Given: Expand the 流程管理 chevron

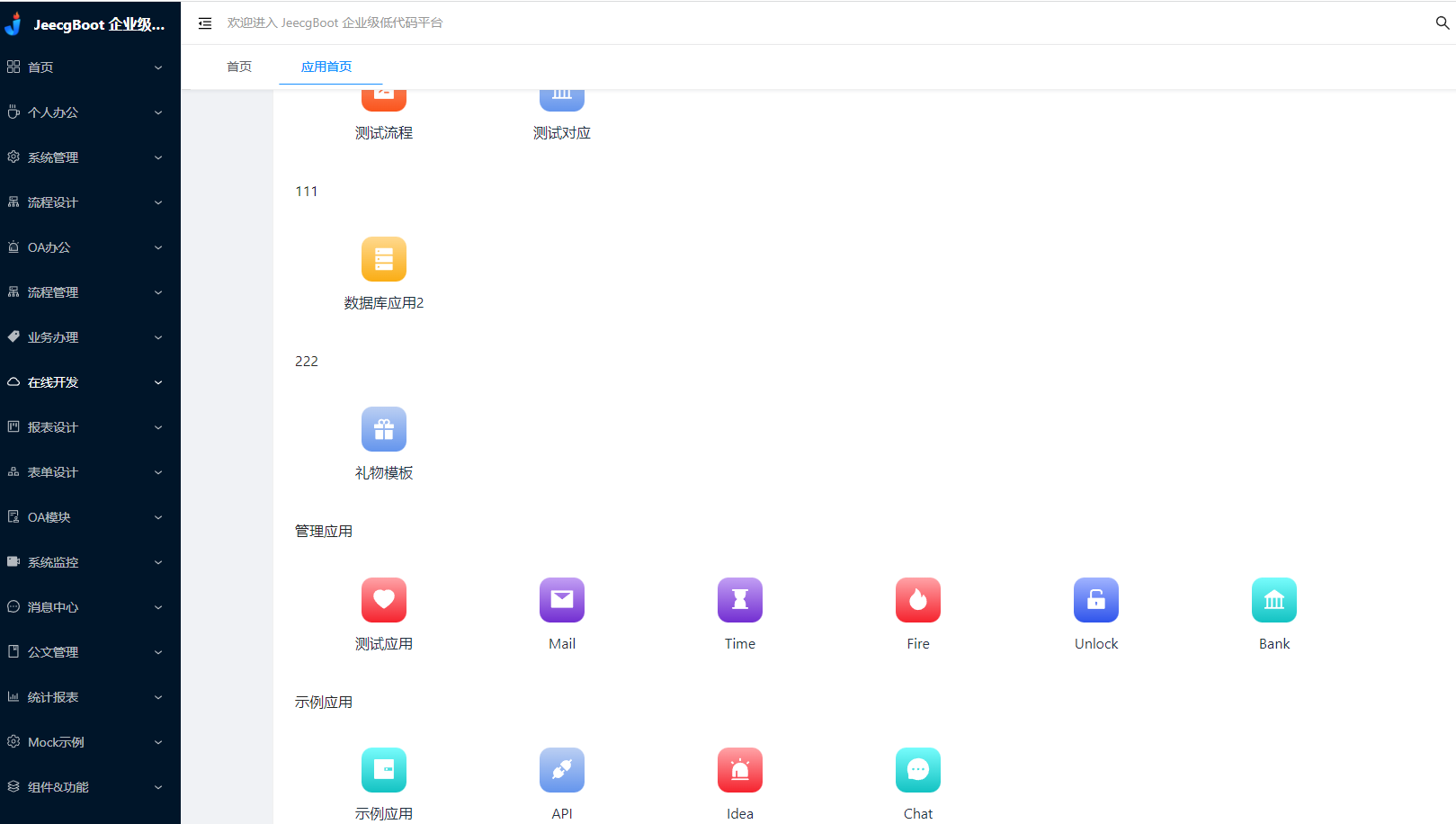Looking at the screenshot, I should tap(158, 292).
